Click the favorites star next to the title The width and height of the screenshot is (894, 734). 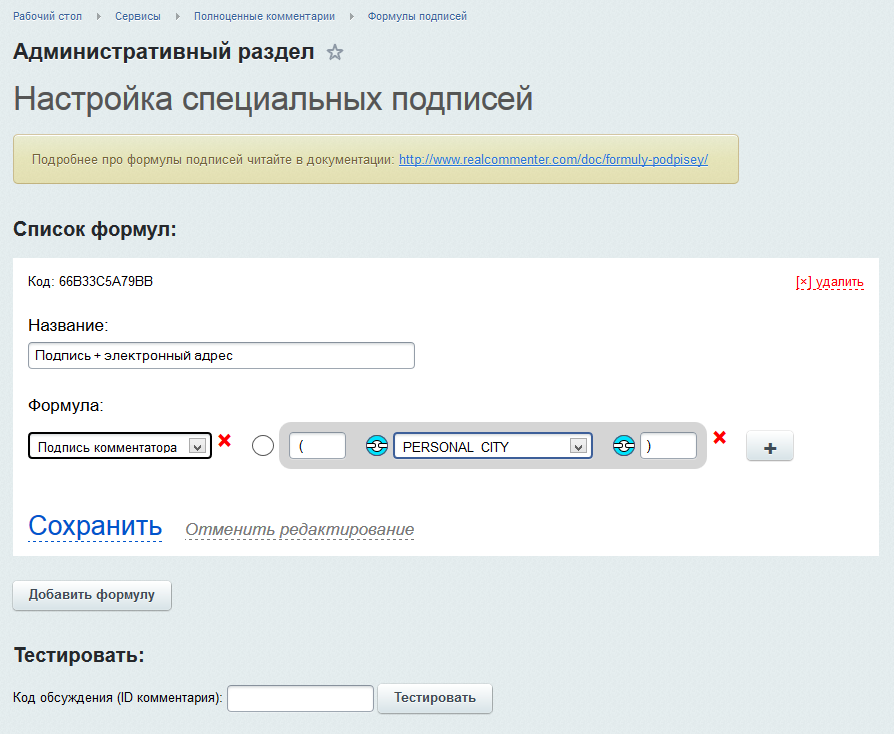335,53
